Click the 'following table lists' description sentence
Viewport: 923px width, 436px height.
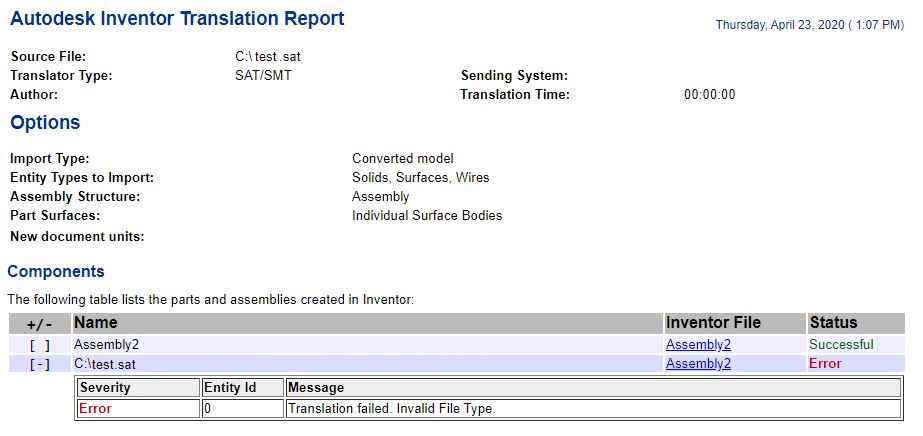211,300
